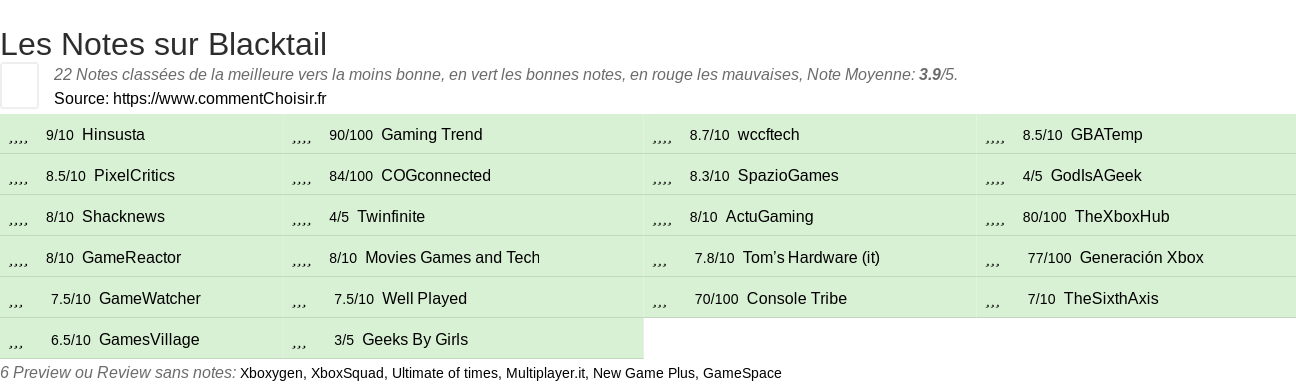1296x384 pixels.
Task: Select the ActuGaming review
Action: [x=769, y=216]
